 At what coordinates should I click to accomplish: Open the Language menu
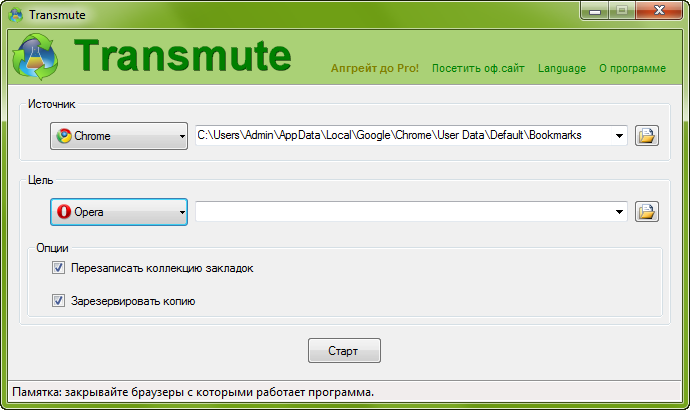[x=562, y=68]
